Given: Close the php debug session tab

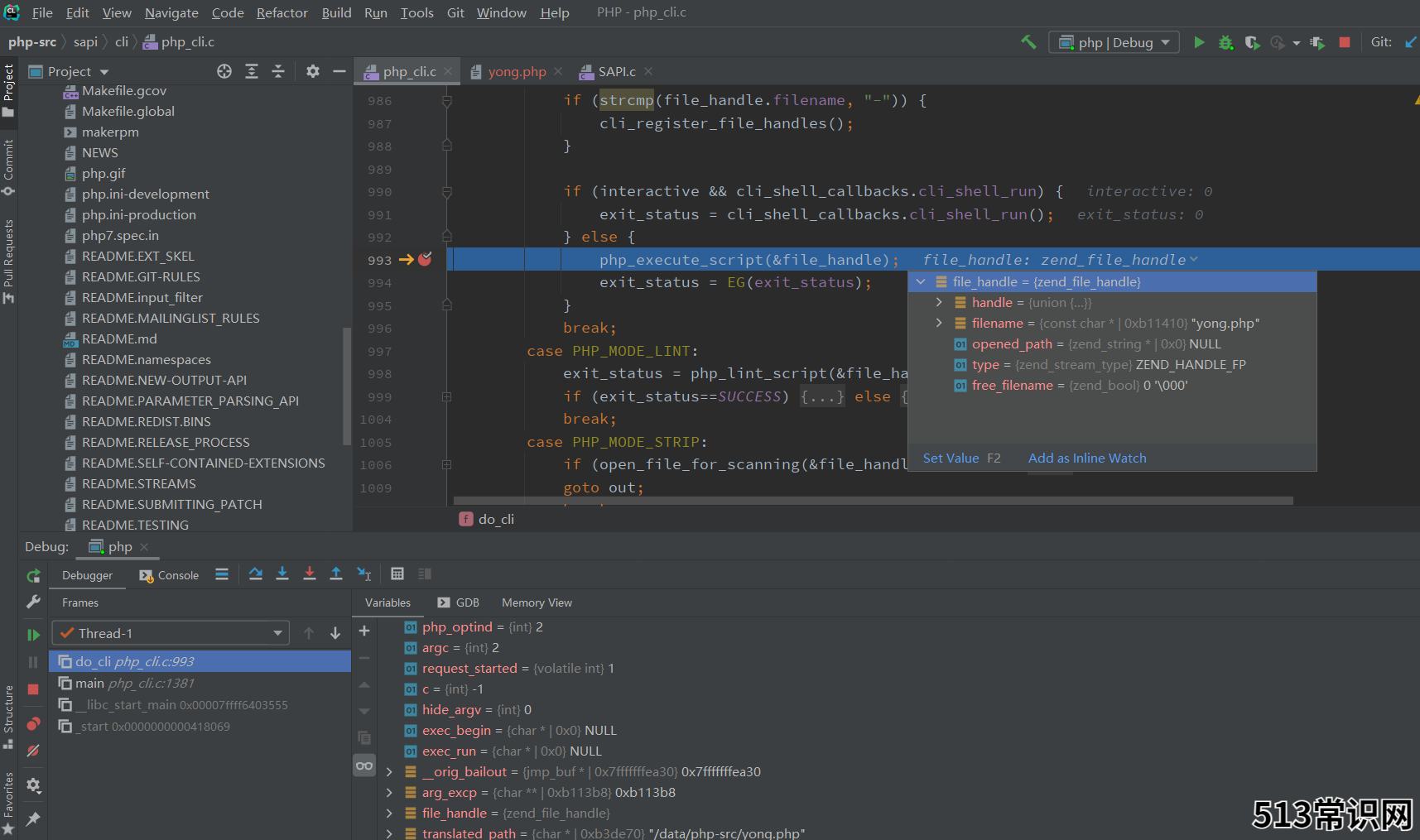Looking at the screenshot, I should [144, 546].
